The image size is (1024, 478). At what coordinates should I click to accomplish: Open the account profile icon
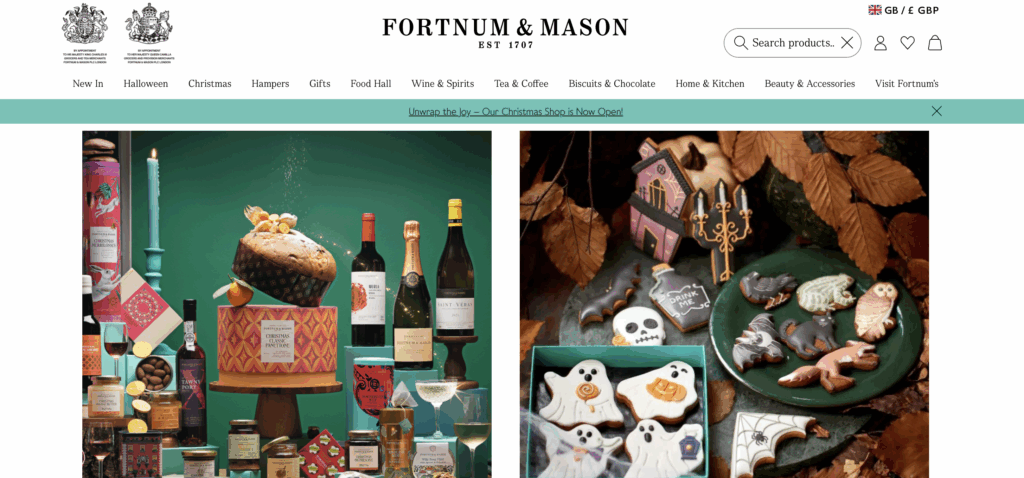880,43
